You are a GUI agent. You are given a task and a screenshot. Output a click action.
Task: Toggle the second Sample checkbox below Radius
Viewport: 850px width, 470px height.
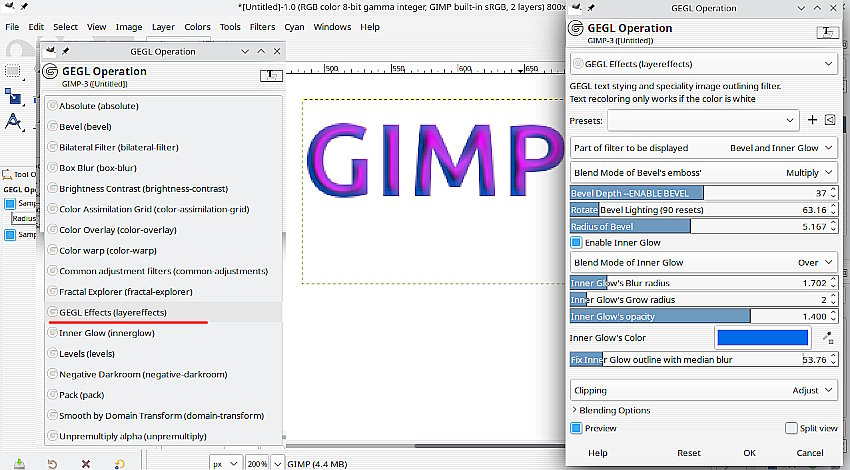[x=10, y=235]
